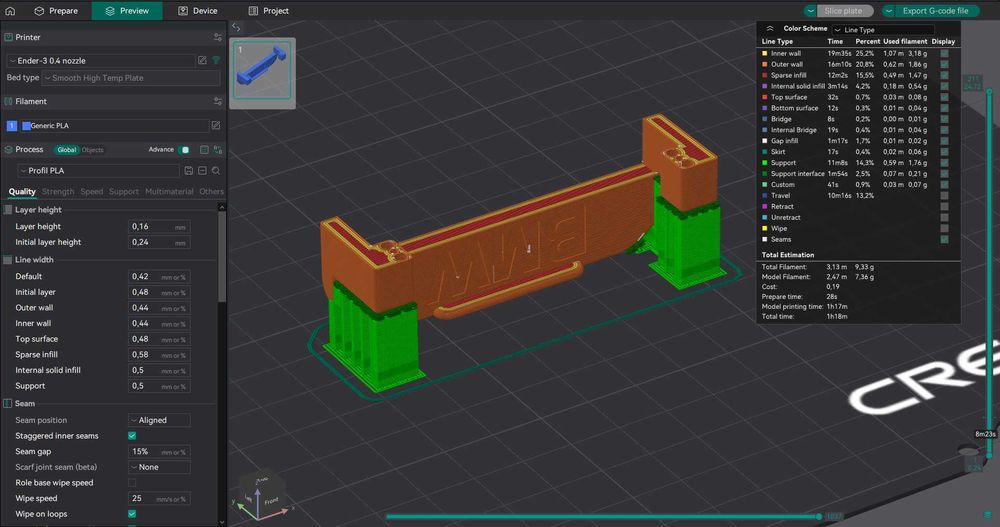Open the Multimaterial settings tab
This screenshot has height=527, width=1000.
coord(169,191)
